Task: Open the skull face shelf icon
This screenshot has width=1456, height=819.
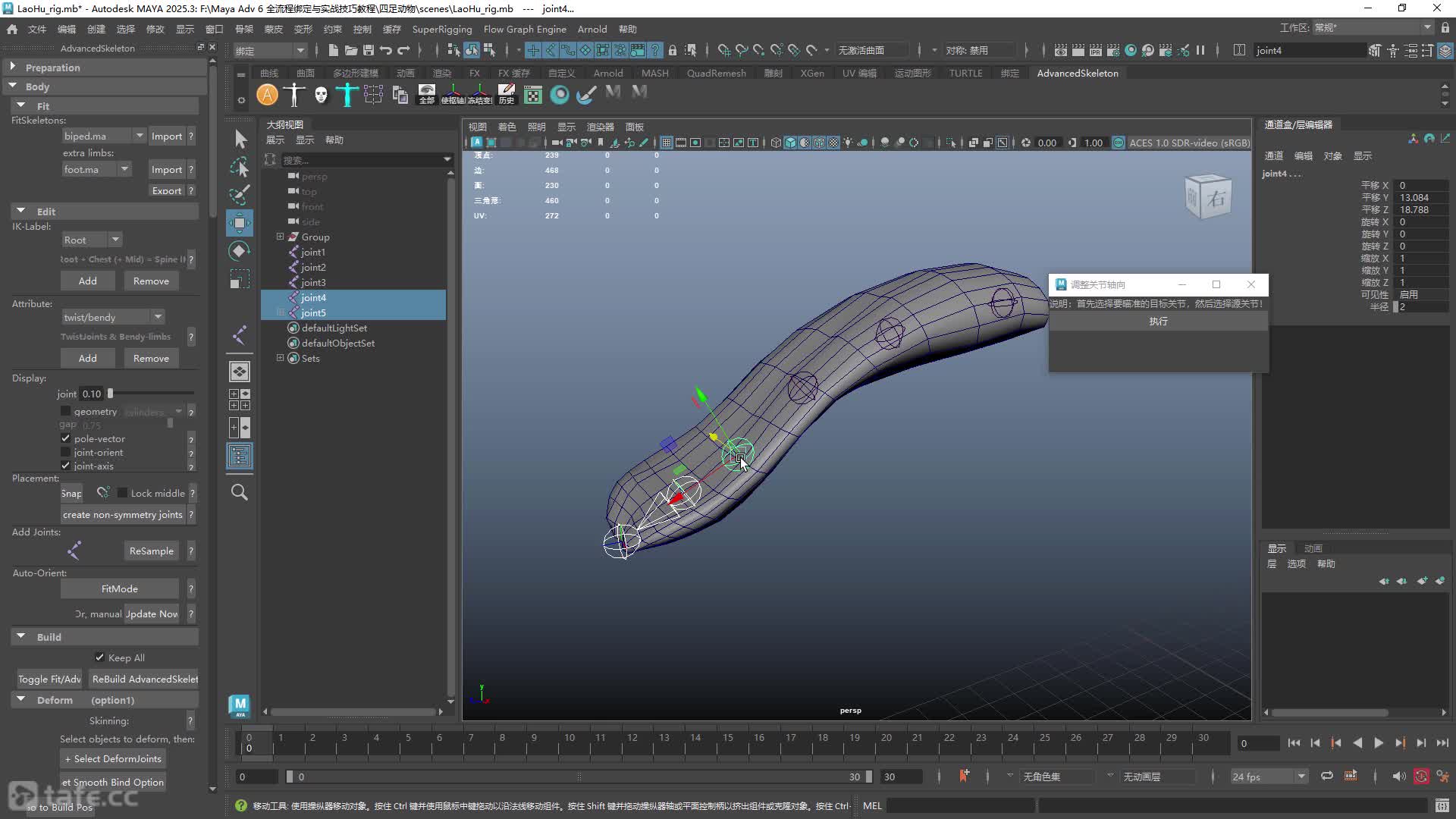Action: [x=321, y=95]
